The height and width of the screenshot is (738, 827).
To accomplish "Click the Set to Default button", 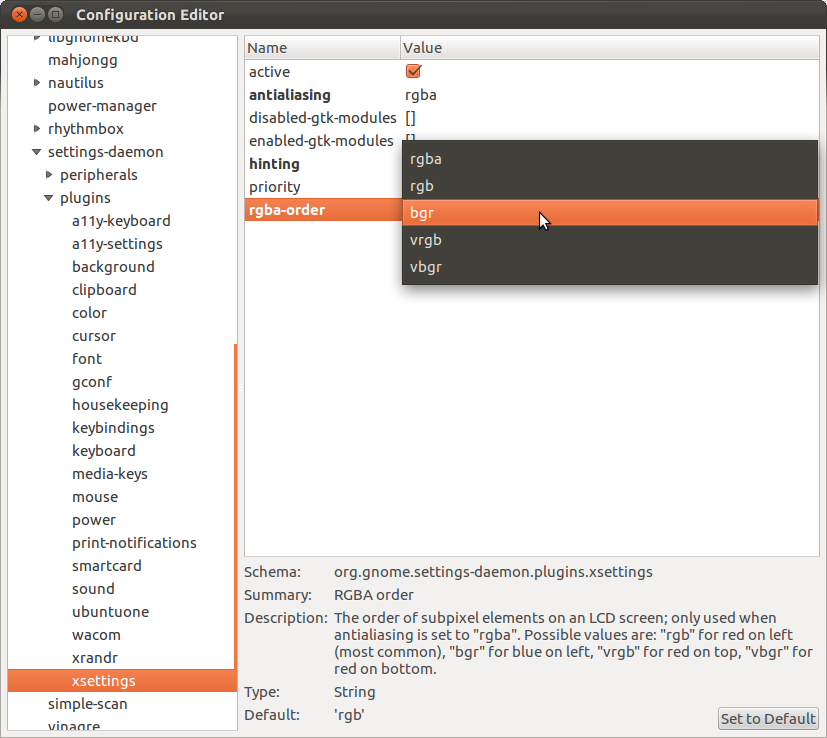I will (768, 719).
